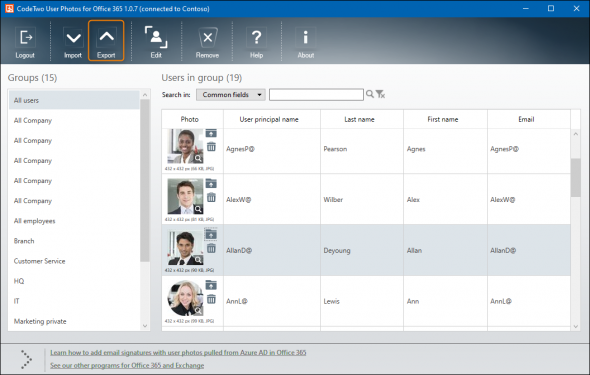The width and height of the screenshot is (590, 375).
Task: Clear the search filter icon
Action: point(380,94)
